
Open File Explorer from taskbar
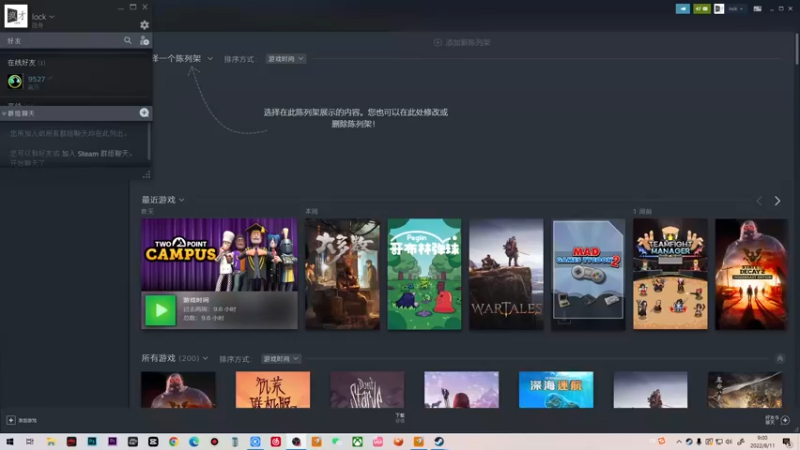tap(51, 442)
